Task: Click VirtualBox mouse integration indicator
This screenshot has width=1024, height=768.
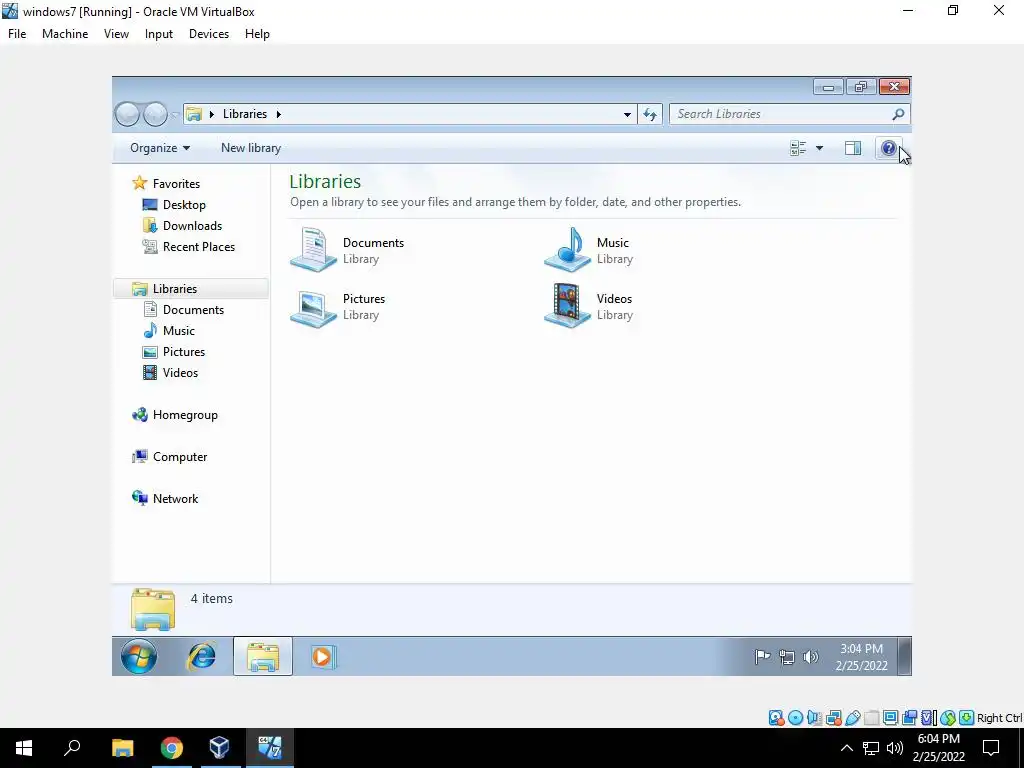Action: click(948, 718)
